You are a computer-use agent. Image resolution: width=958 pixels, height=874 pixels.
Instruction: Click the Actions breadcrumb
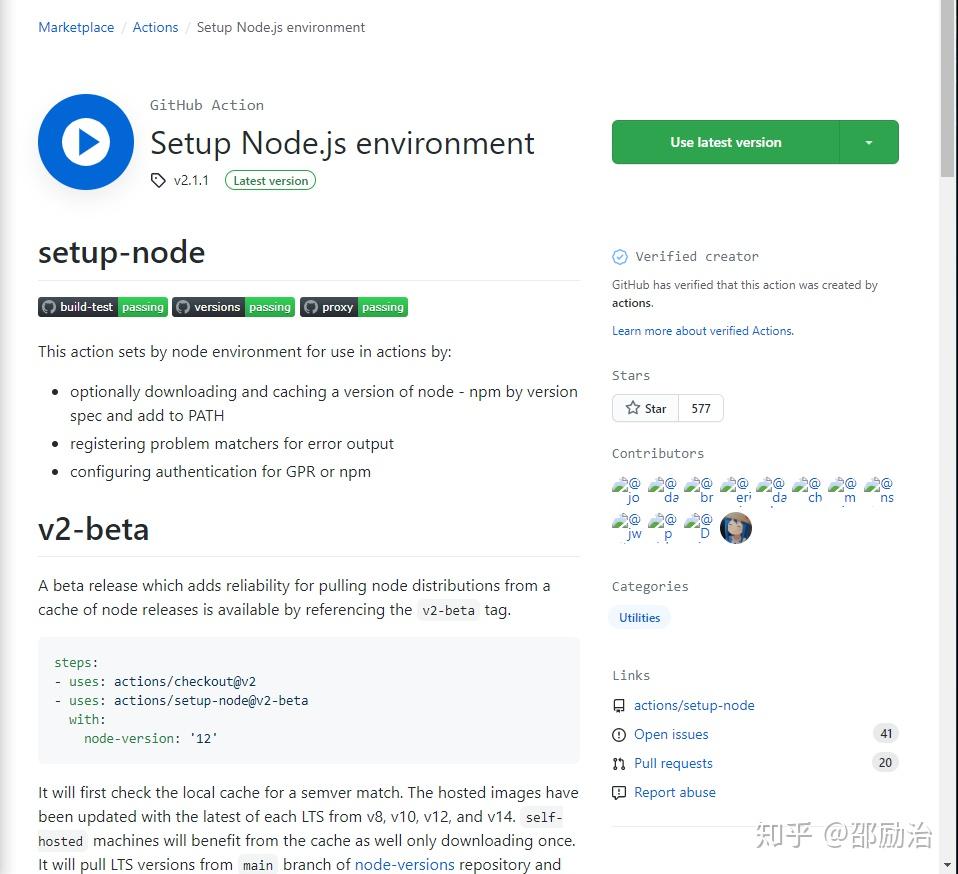coord(155,27)
